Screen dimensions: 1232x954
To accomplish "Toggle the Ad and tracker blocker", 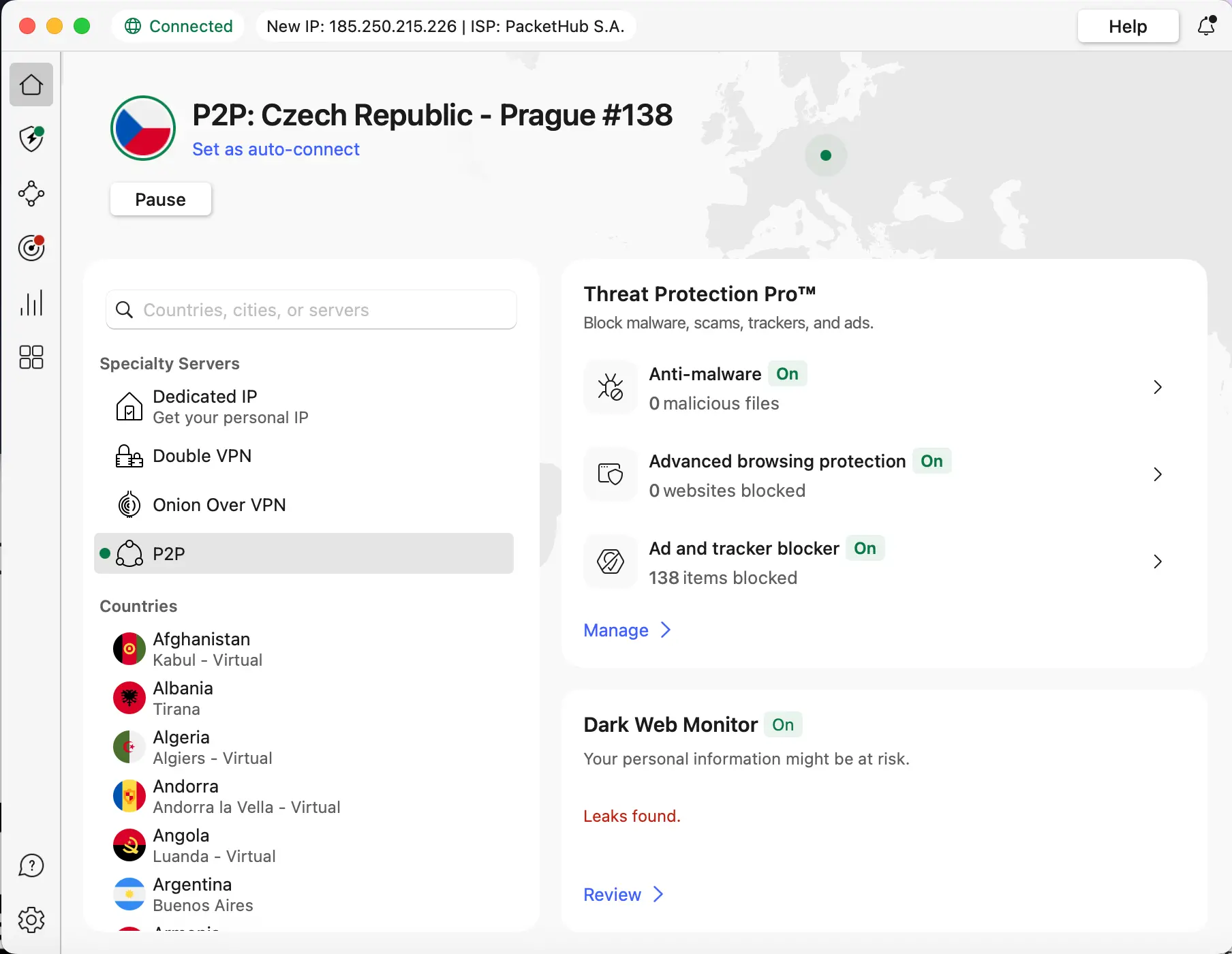I will pyautogui.click(x=865, y=548).
